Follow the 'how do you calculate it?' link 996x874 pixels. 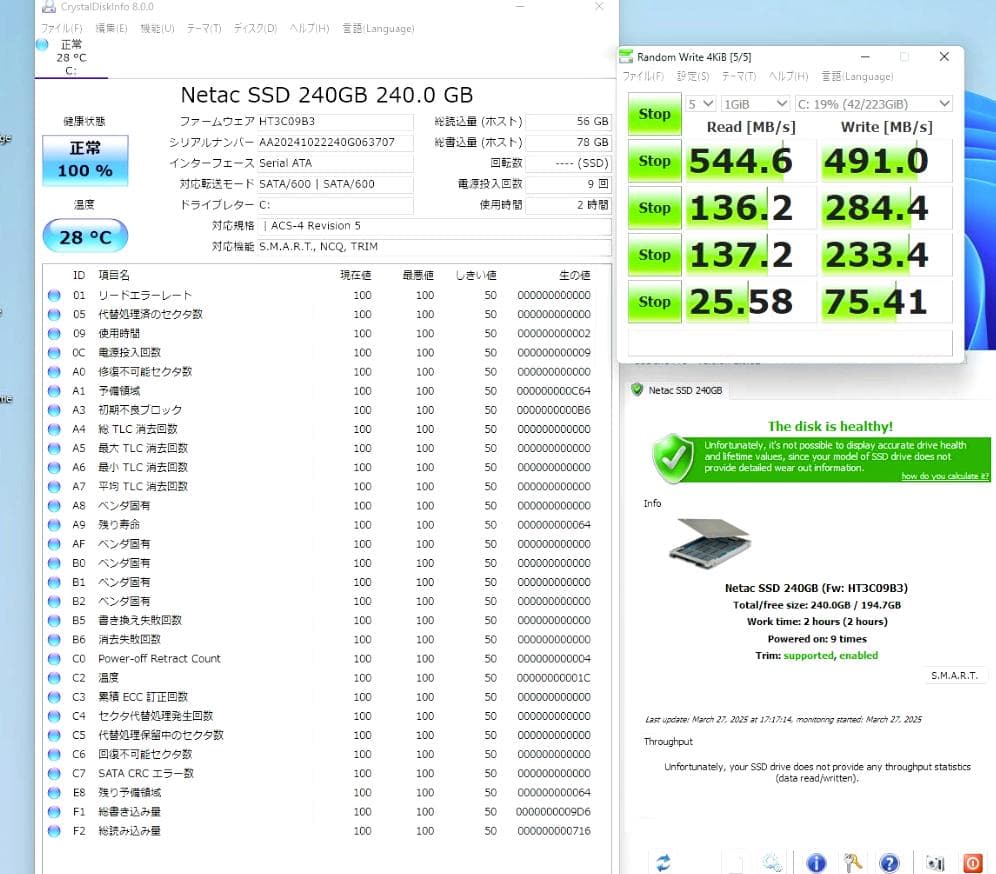[x=943, y=476]
